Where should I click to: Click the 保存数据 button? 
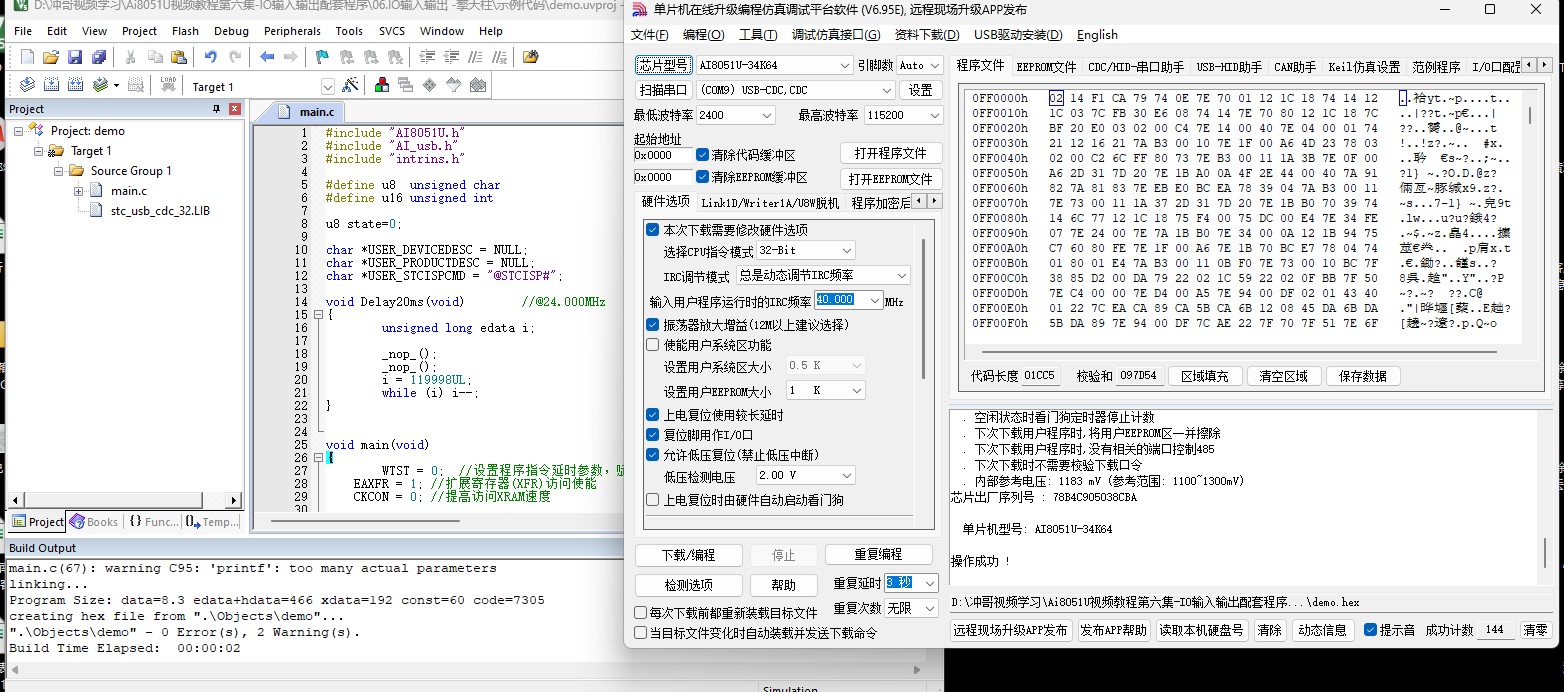pyautogui.click(x=1362, y=376)
